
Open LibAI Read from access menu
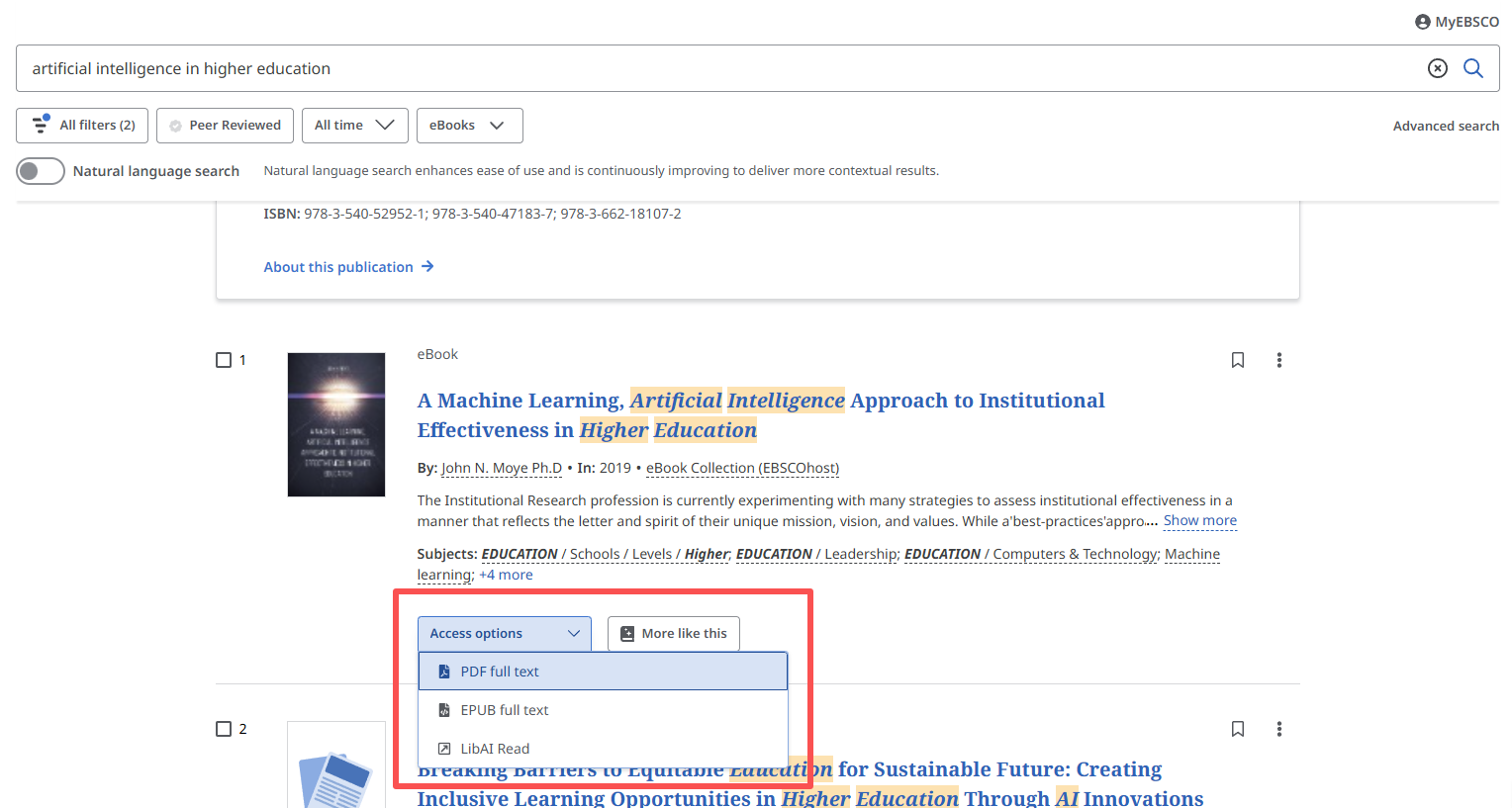pos(495,749)
